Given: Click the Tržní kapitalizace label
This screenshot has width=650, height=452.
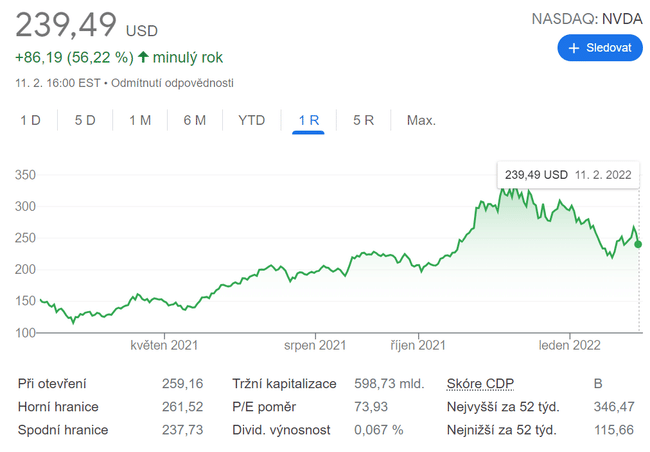Looking at the screenshot, I should click(285, 383).
